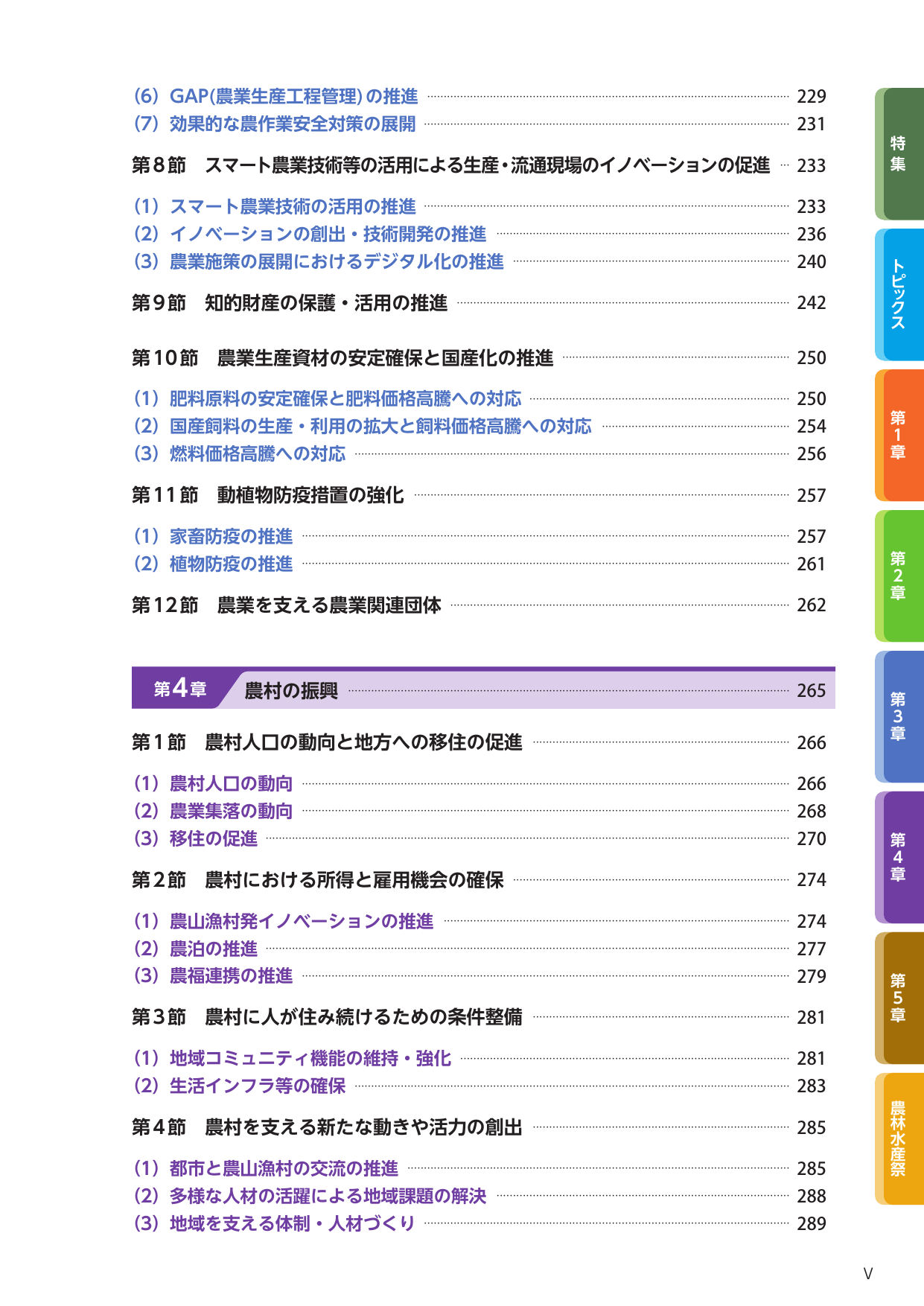The width and height of the screenshot is (924, 1306).
Task: Go to (3) 地域を支える体制・人材づくり
Action: click(x=274, y=1223)
